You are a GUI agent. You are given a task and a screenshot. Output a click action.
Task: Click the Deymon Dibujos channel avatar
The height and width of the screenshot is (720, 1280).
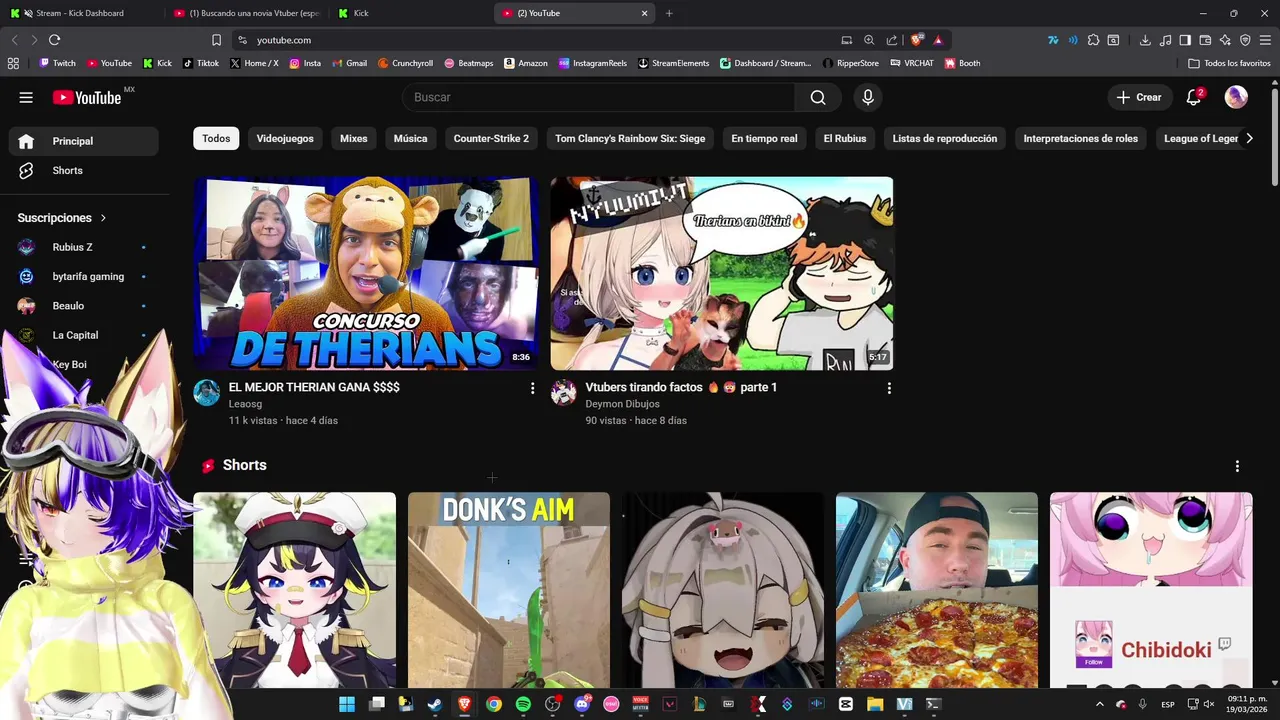pos(563,392)
